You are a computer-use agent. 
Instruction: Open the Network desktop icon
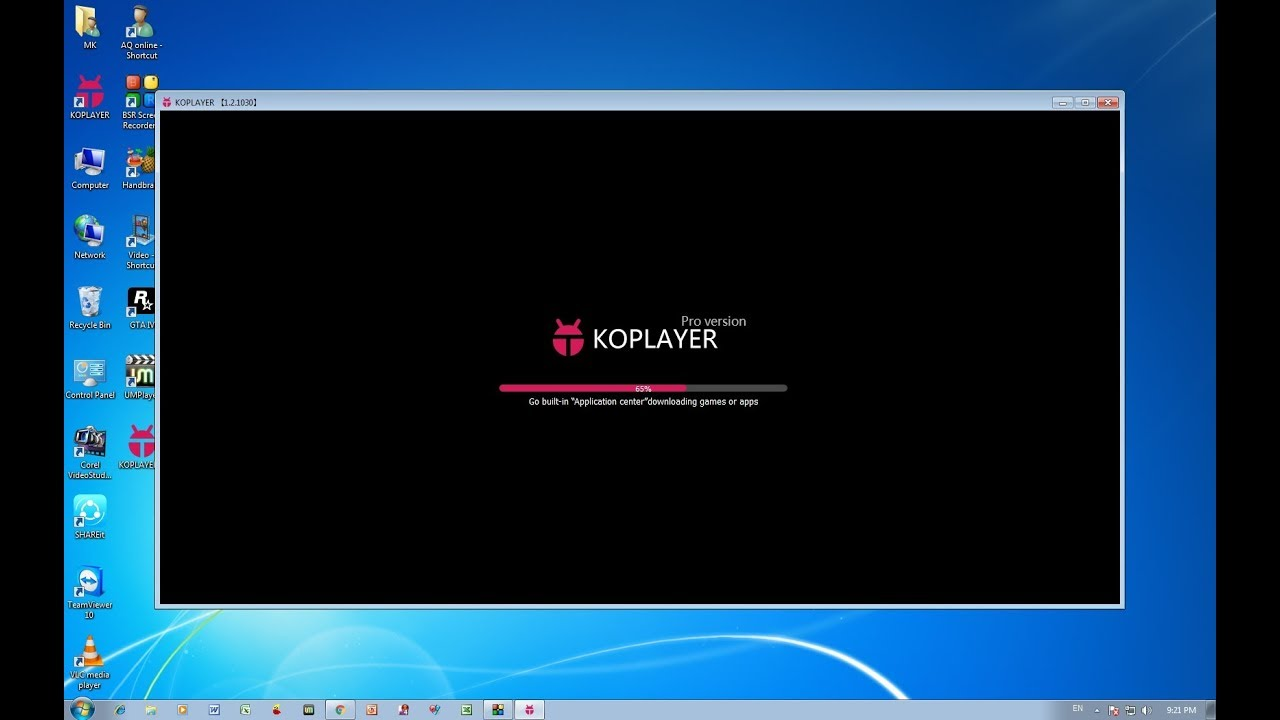pyautogui.click(x=89, y=237)
